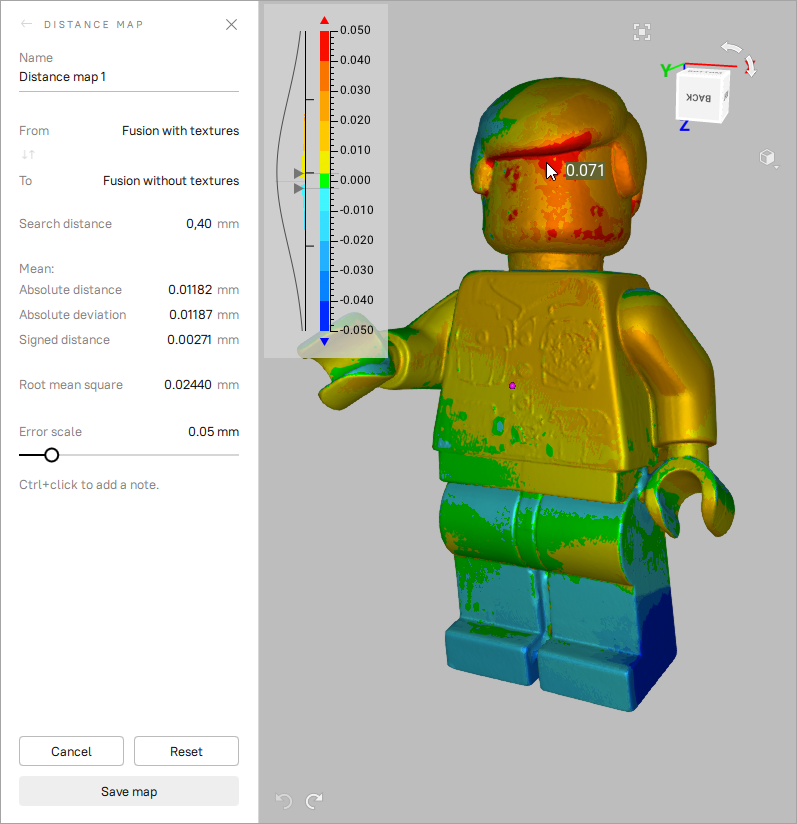
Task: Undo the last action in viewport
Action: point(284,801)
